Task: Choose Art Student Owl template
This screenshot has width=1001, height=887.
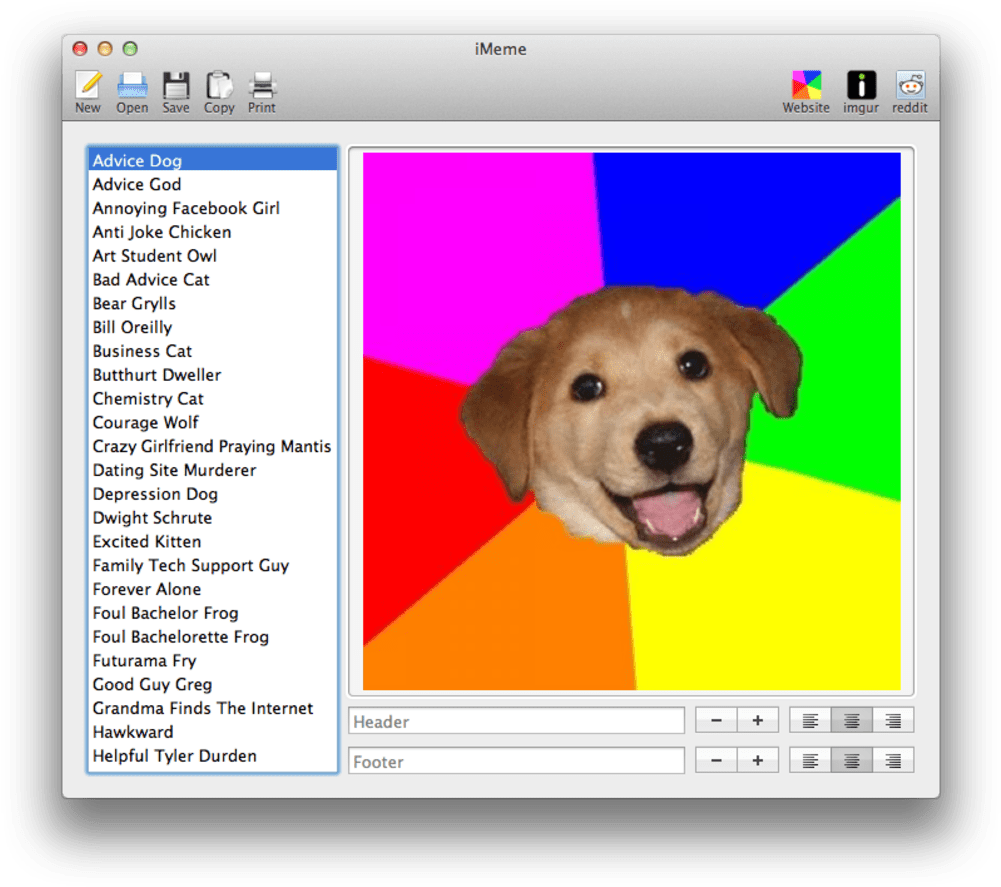Action: click(x=213, y=255)
